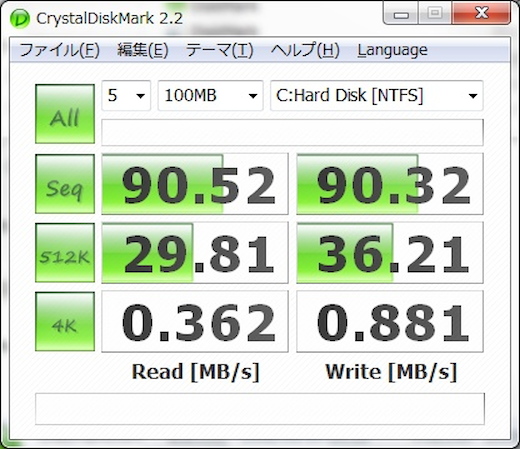Open the ファイル(F) menu

tap(60, 51)
